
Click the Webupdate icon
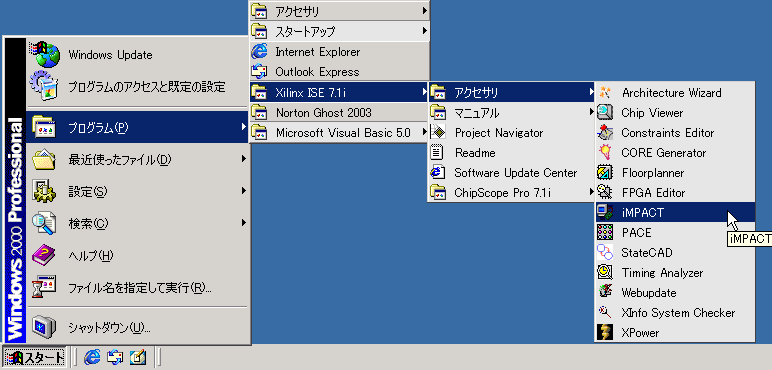pos(605,292)
